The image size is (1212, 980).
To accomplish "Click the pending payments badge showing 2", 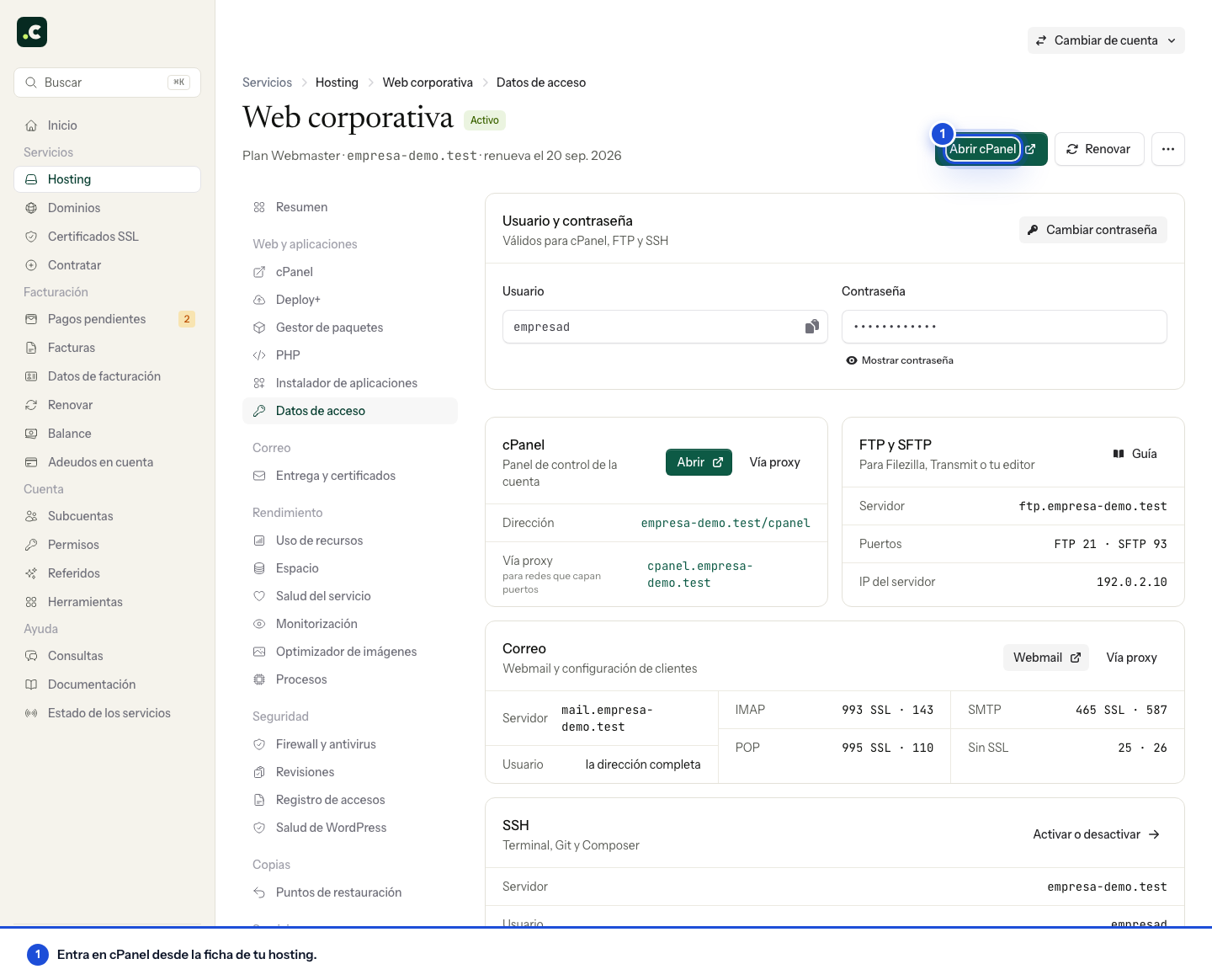I will click(187, 319).
